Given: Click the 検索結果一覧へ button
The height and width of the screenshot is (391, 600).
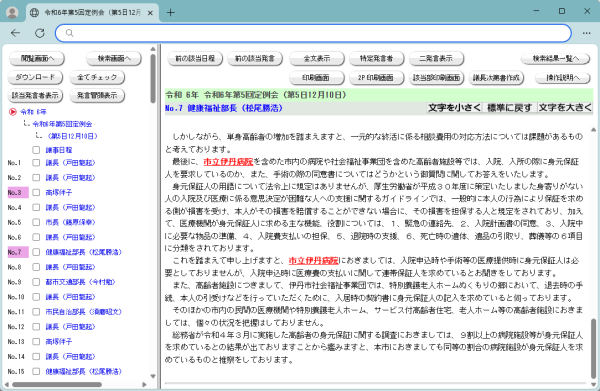Looking at the screenshot, I should (x=556, y=59).
